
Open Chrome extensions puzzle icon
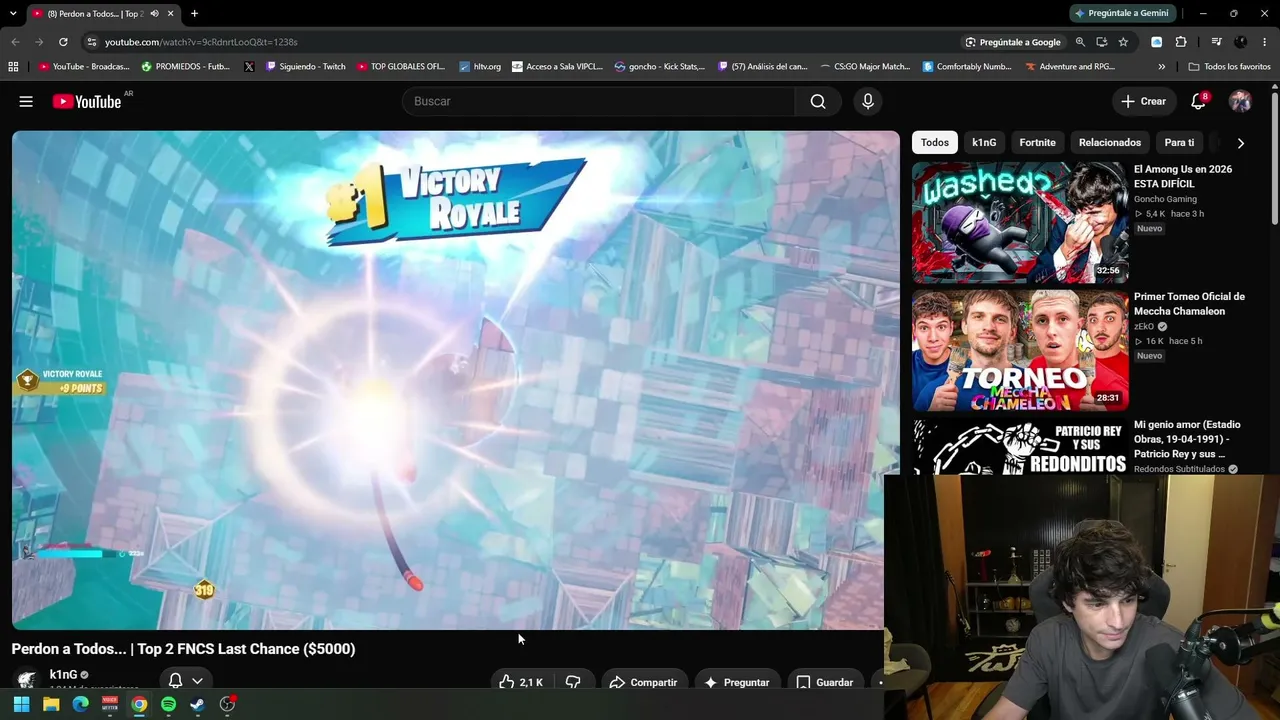point(1181,42)
